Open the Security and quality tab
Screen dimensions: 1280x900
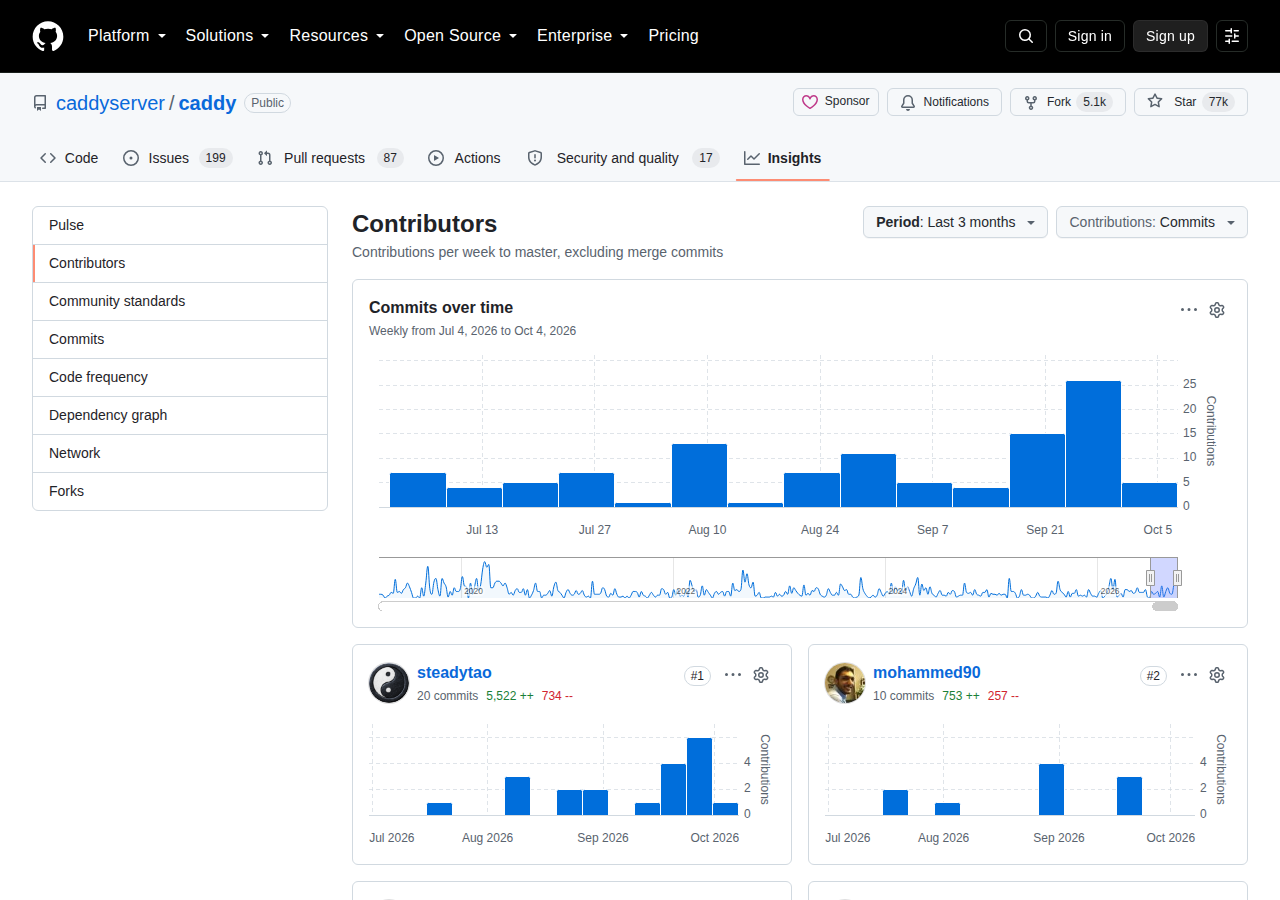pyautogui.click(x=623, y=158)
